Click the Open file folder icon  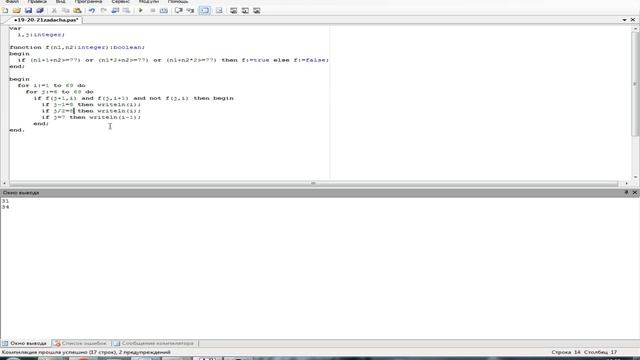[x=17, y=11]
